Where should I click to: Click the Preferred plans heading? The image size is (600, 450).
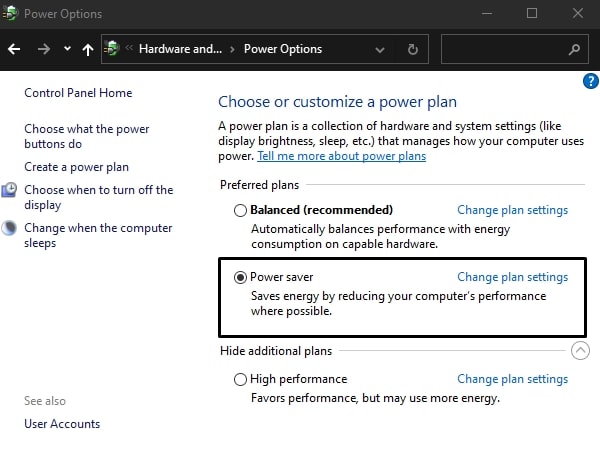click(259, 185)
